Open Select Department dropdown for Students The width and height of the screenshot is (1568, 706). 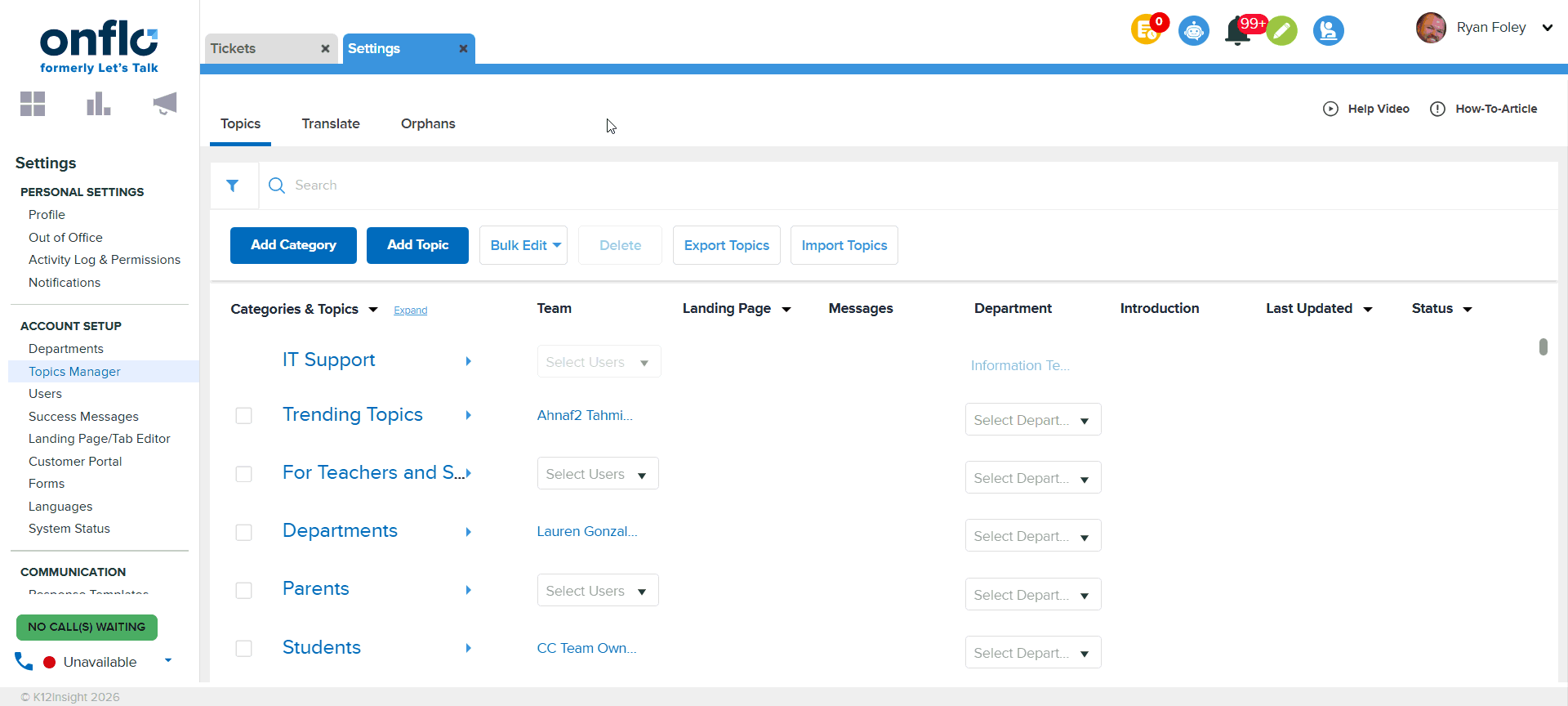(x=1033, y=652)
